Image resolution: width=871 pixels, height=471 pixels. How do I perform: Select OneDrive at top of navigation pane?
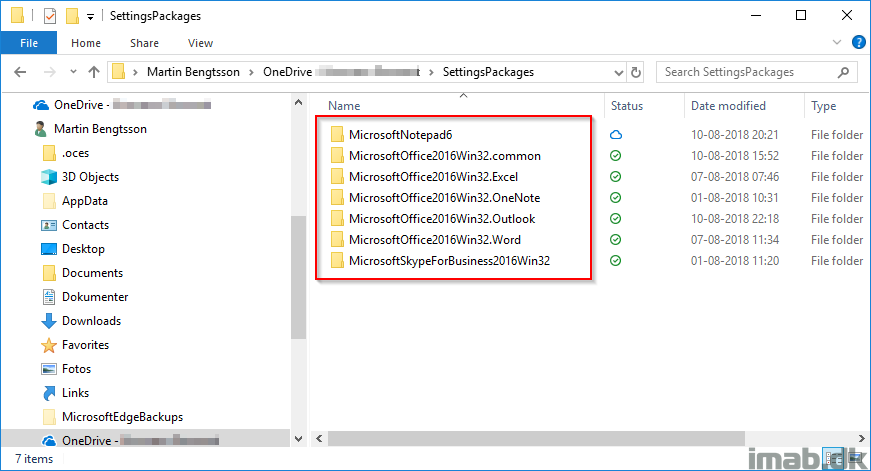coord(122,104)
